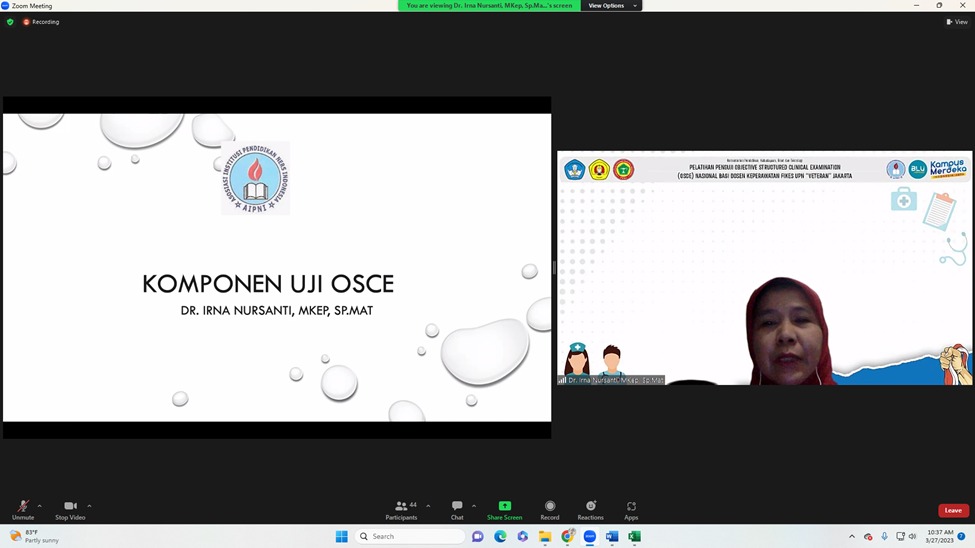Open Microsoft Word from the taskbar
Viewport: 975px width, 548px height.
[612, 537]
